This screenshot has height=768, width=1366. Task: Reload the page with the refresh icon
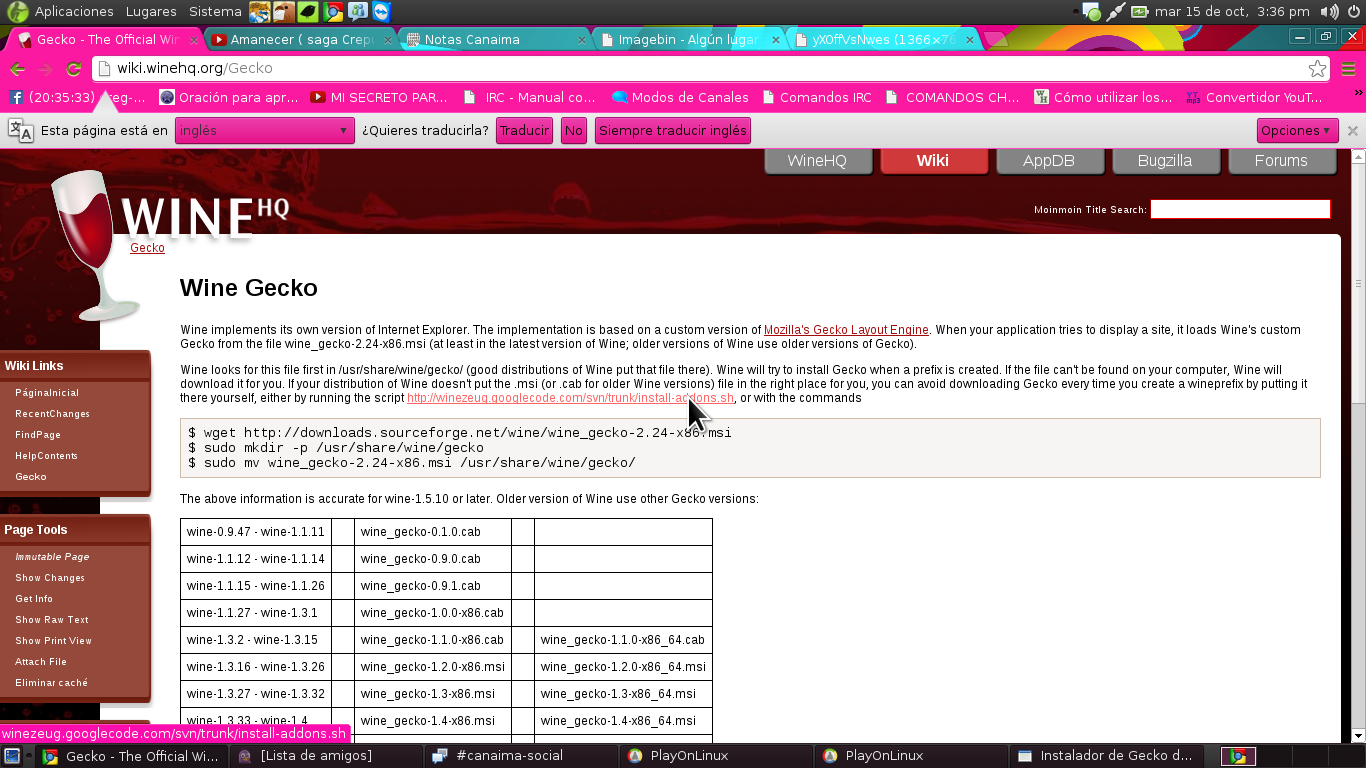[73, 69]
